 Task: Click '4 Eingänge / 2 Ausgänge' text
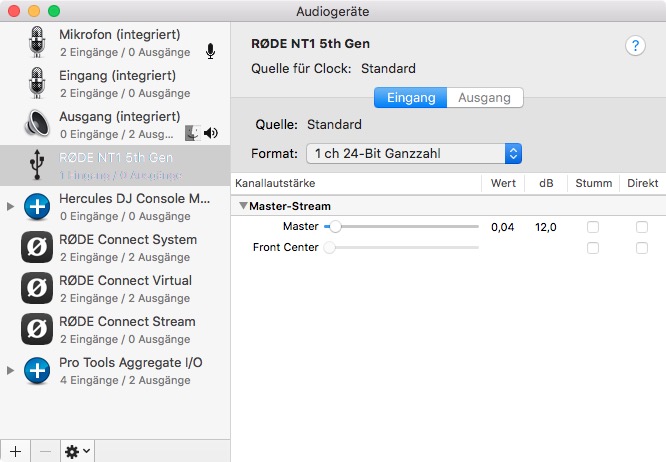click(125, 380)
